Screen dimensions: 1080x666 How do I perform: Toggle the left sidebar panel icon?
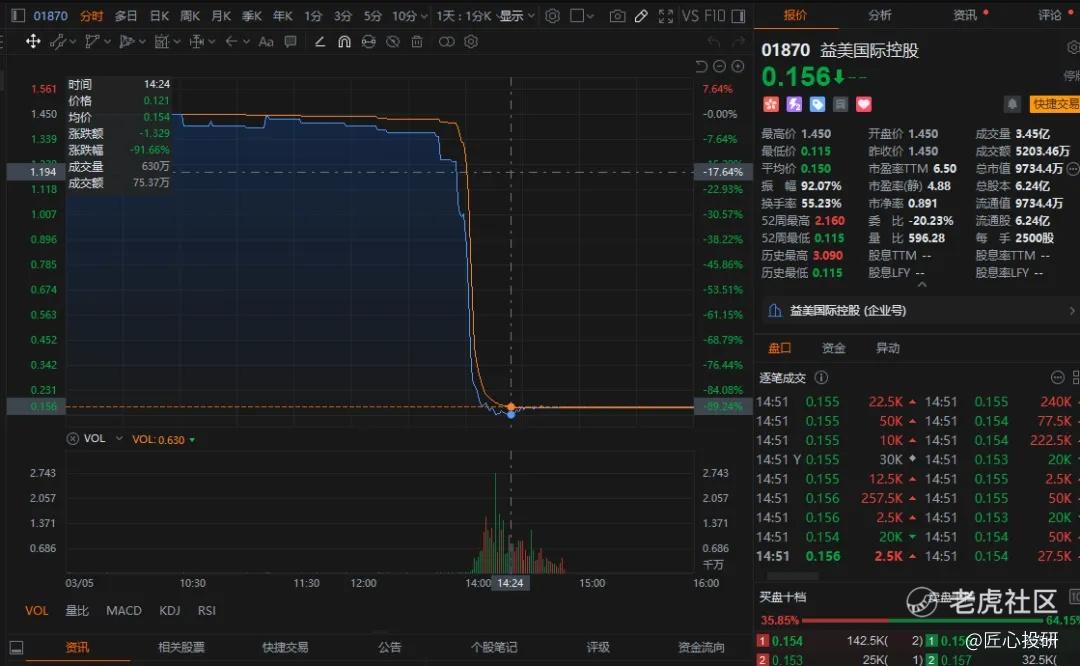(18, 15)
